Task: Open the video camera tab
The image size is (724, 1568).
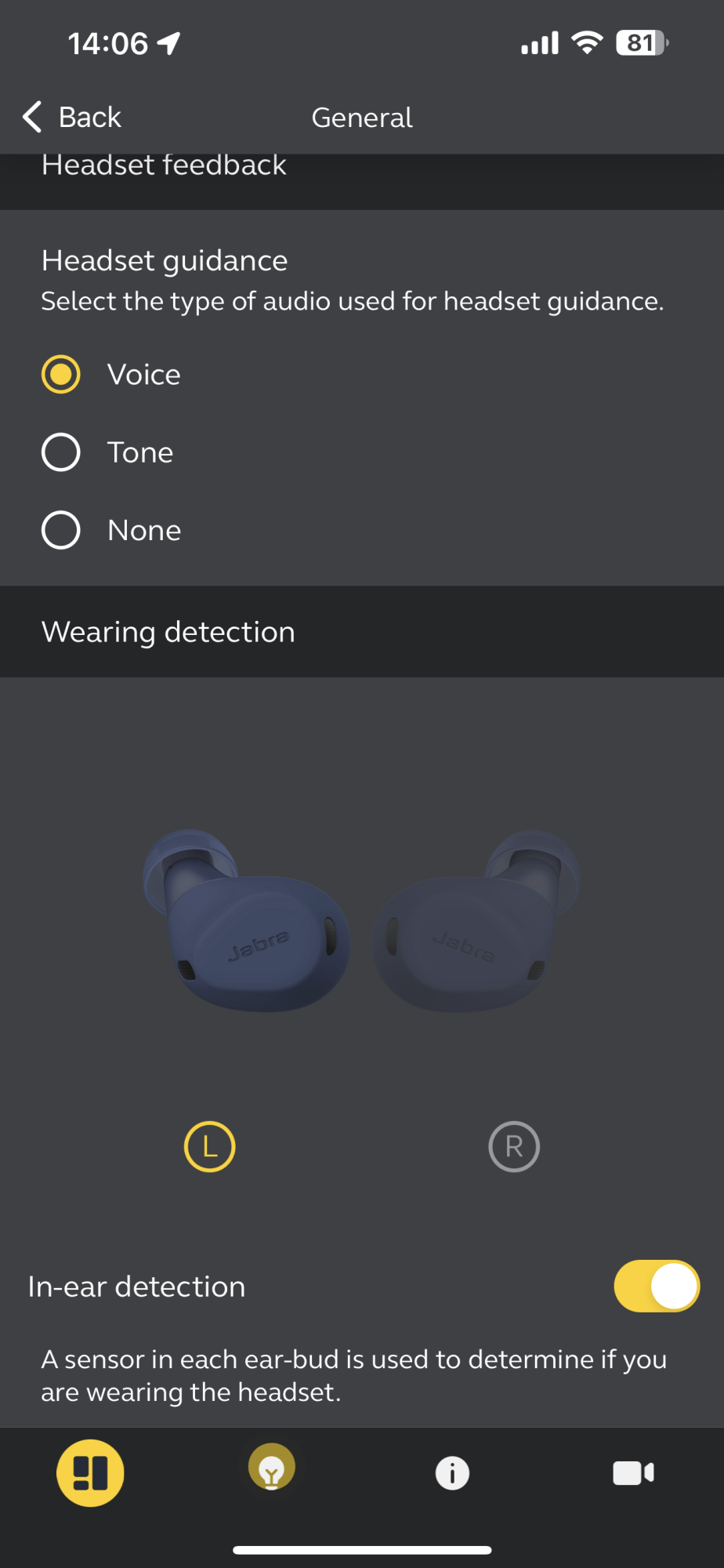Action: 633,1473
